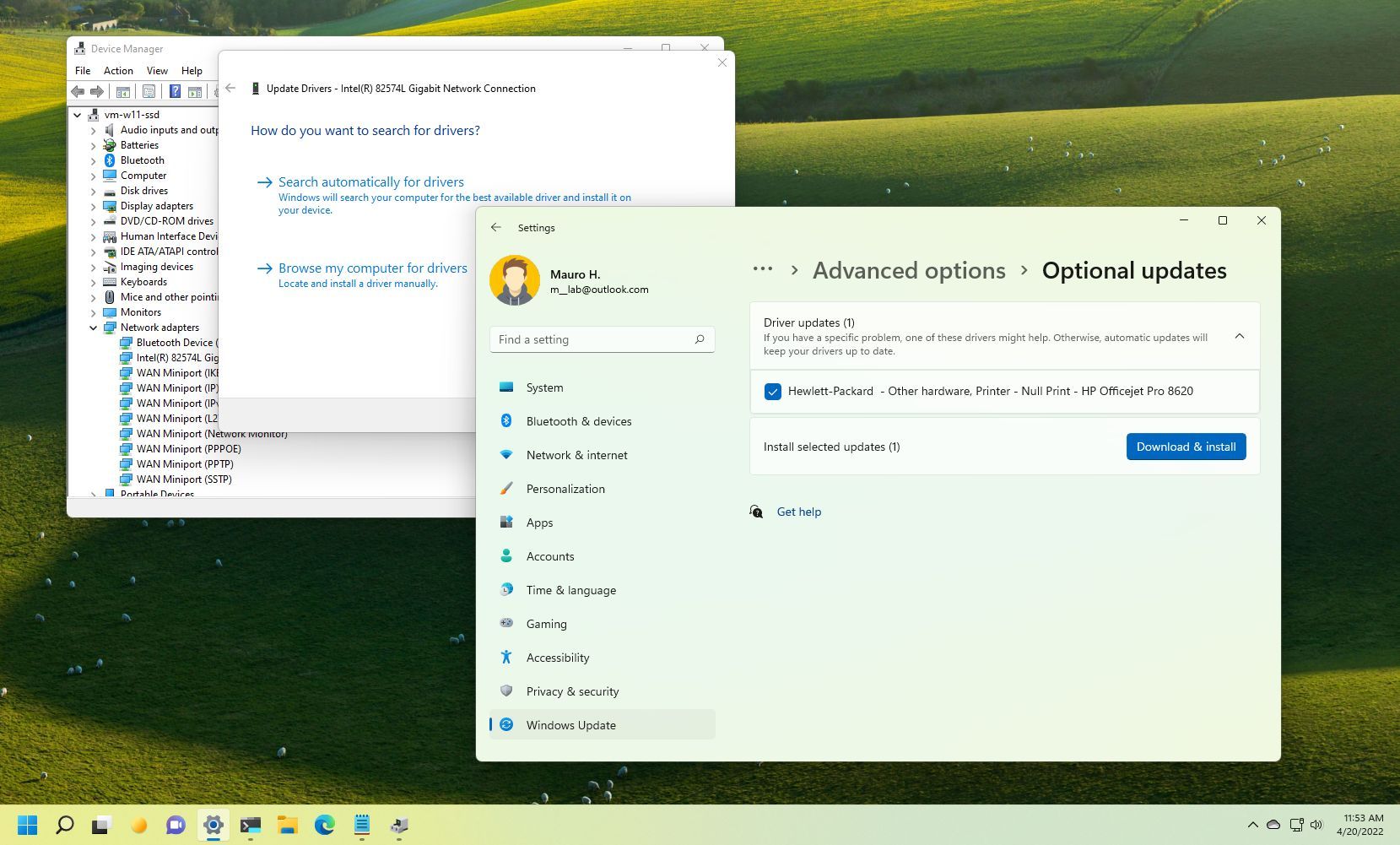The width and height of the screenshot is (1400, 845).
Task: Uncheck the HP Officejet Pro 8620 driver update
Action: [772, 391]
